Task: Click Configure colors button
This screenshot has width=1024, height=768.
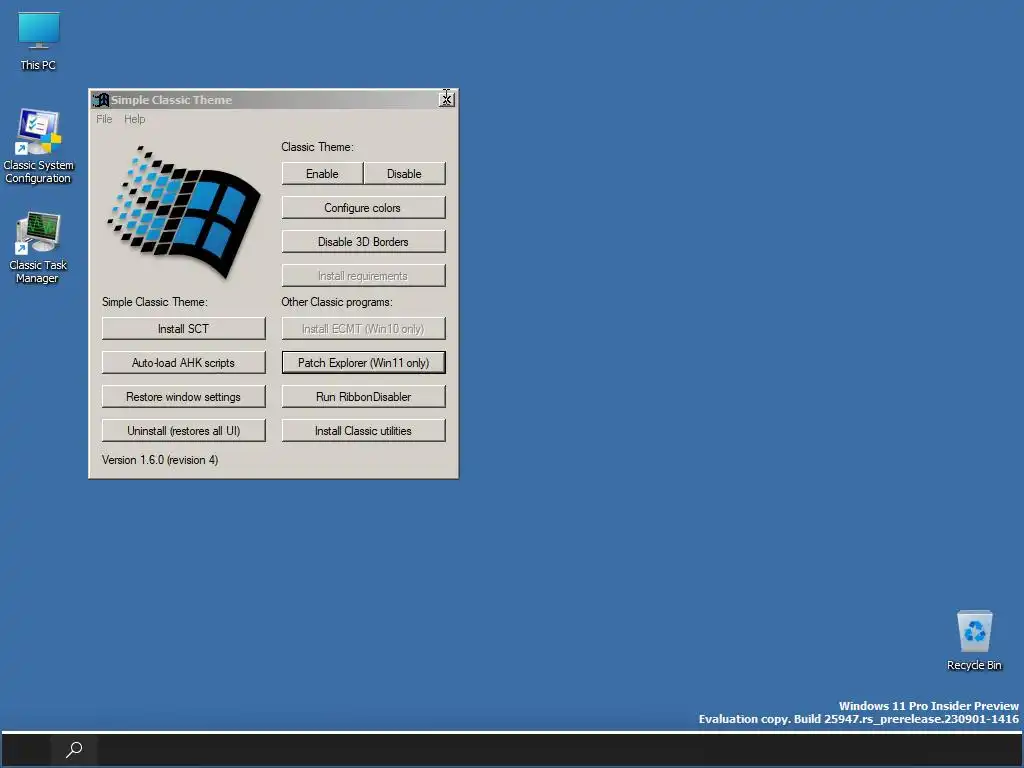Action: [363, 208]
